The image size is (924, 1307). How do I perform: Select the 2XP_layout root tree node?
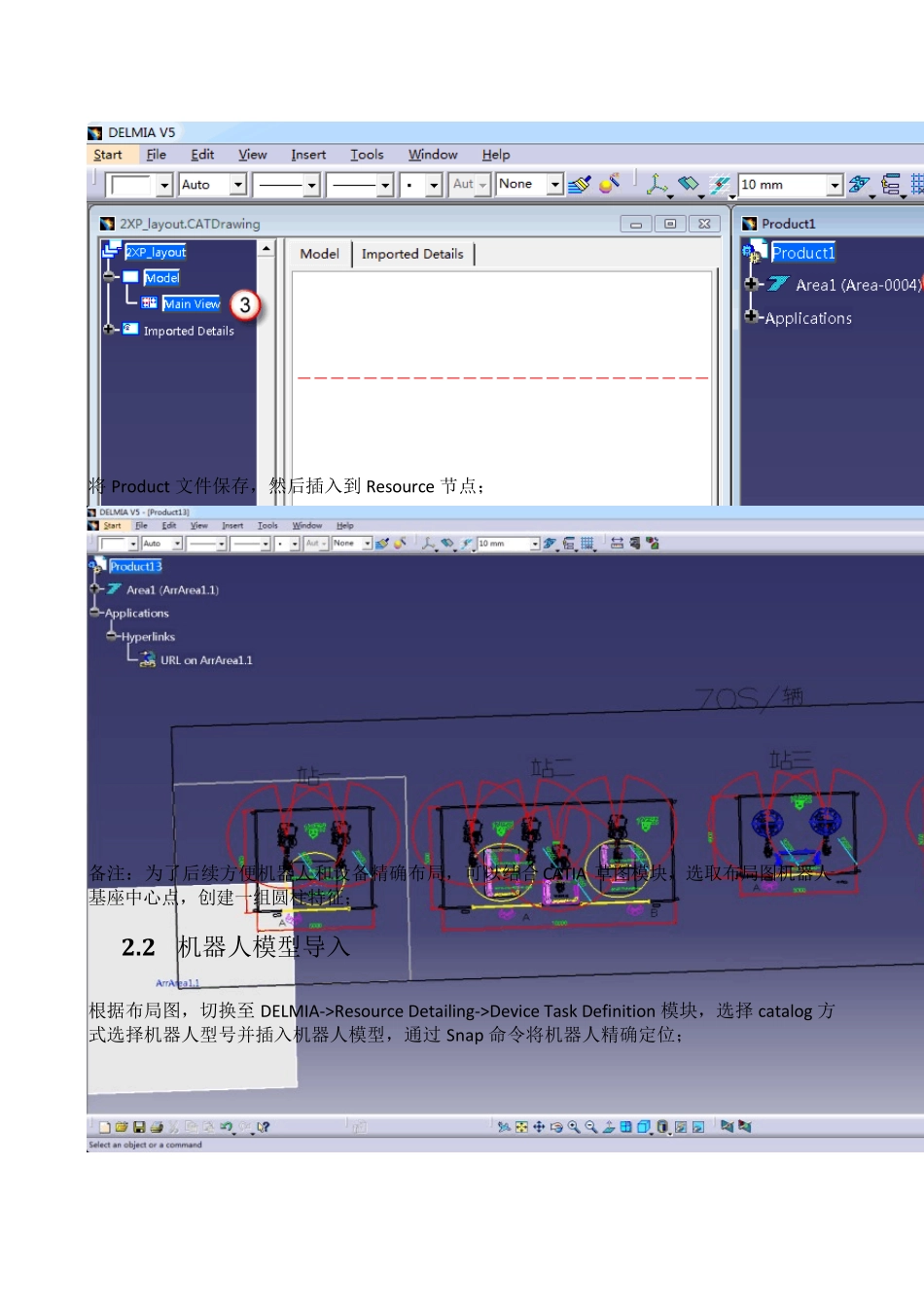coord(156,252)
